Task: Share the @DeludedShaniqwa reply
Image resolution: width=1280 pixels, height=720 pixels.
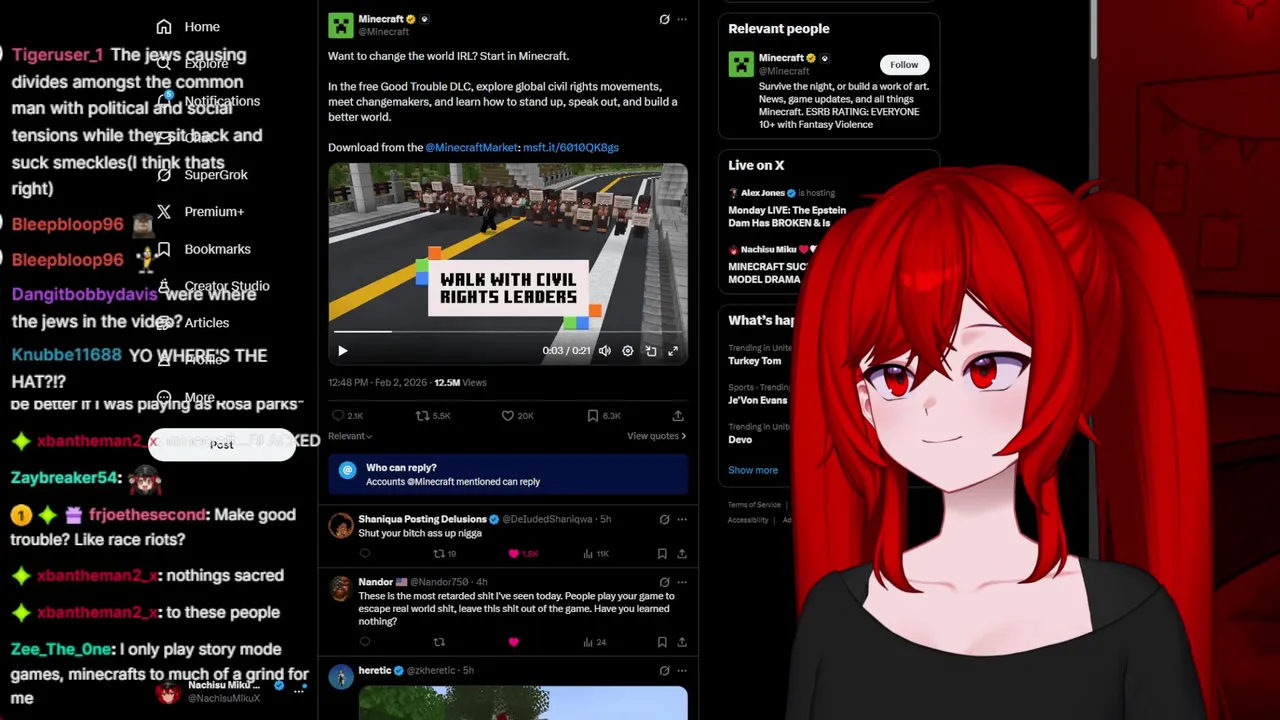Action: (682, 554)
